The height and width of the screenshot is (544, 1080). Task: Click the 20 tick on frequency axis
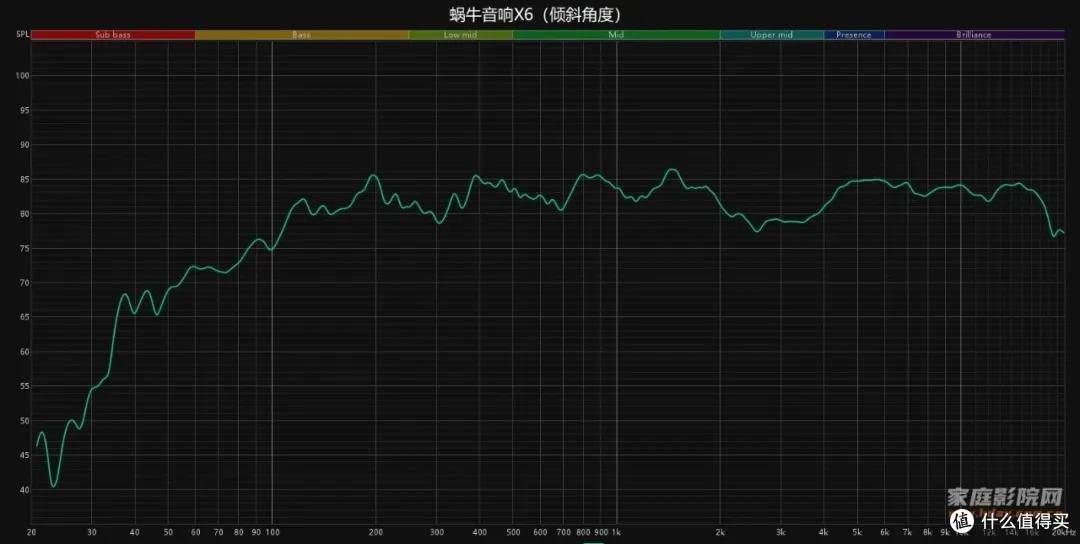coord(31,532)
